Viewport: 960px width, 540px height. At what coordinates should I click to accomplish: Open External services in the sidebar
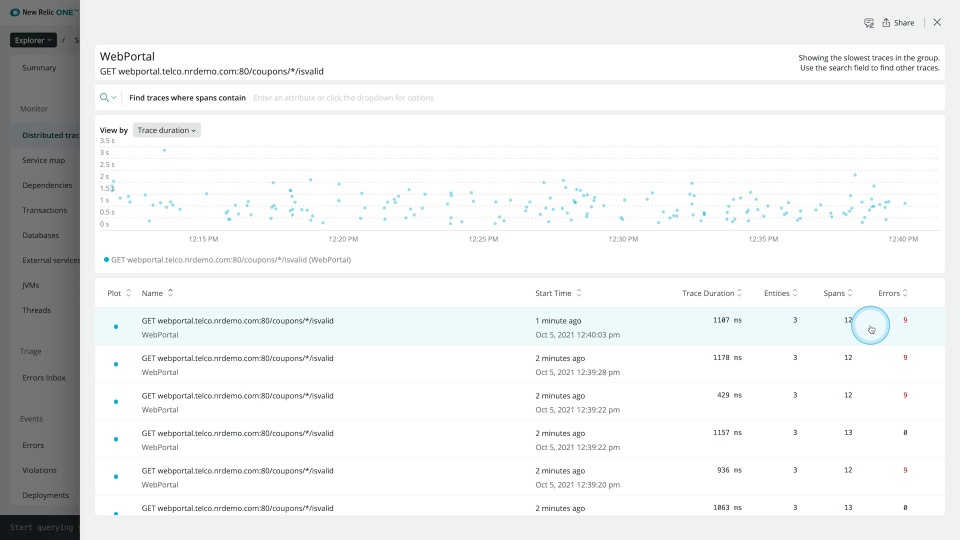coord(51,260)
